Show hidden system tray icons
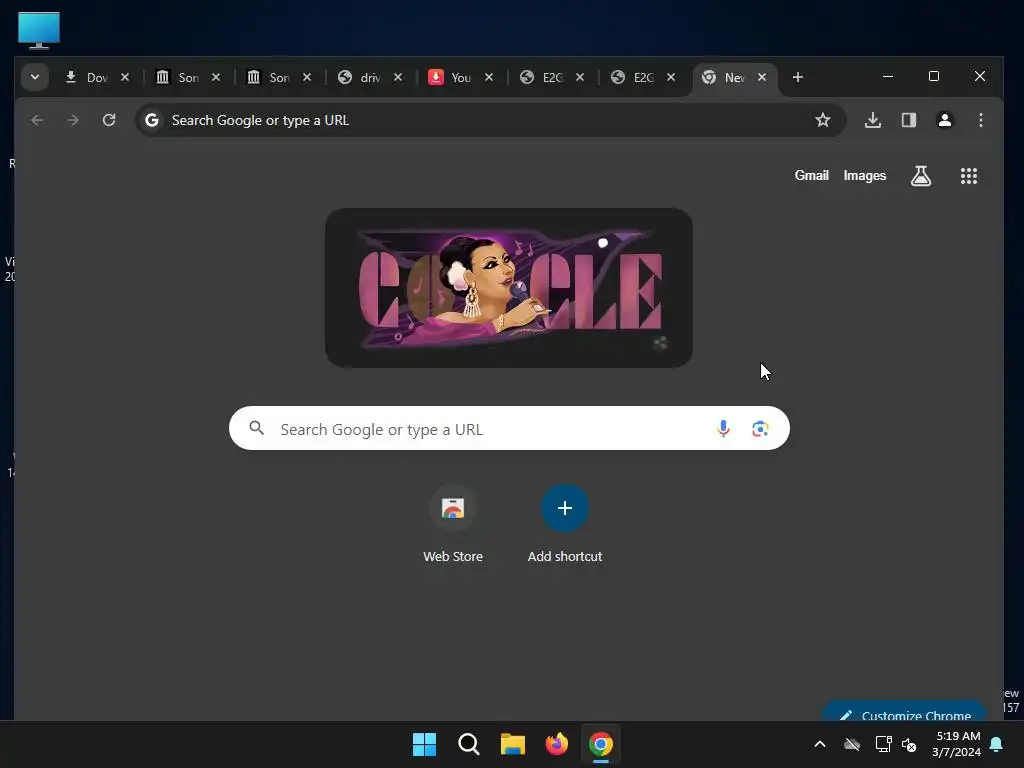Image resolution: width=1024 pixels, height=768 pixels. pyautogui.click(x=820, y=744)
